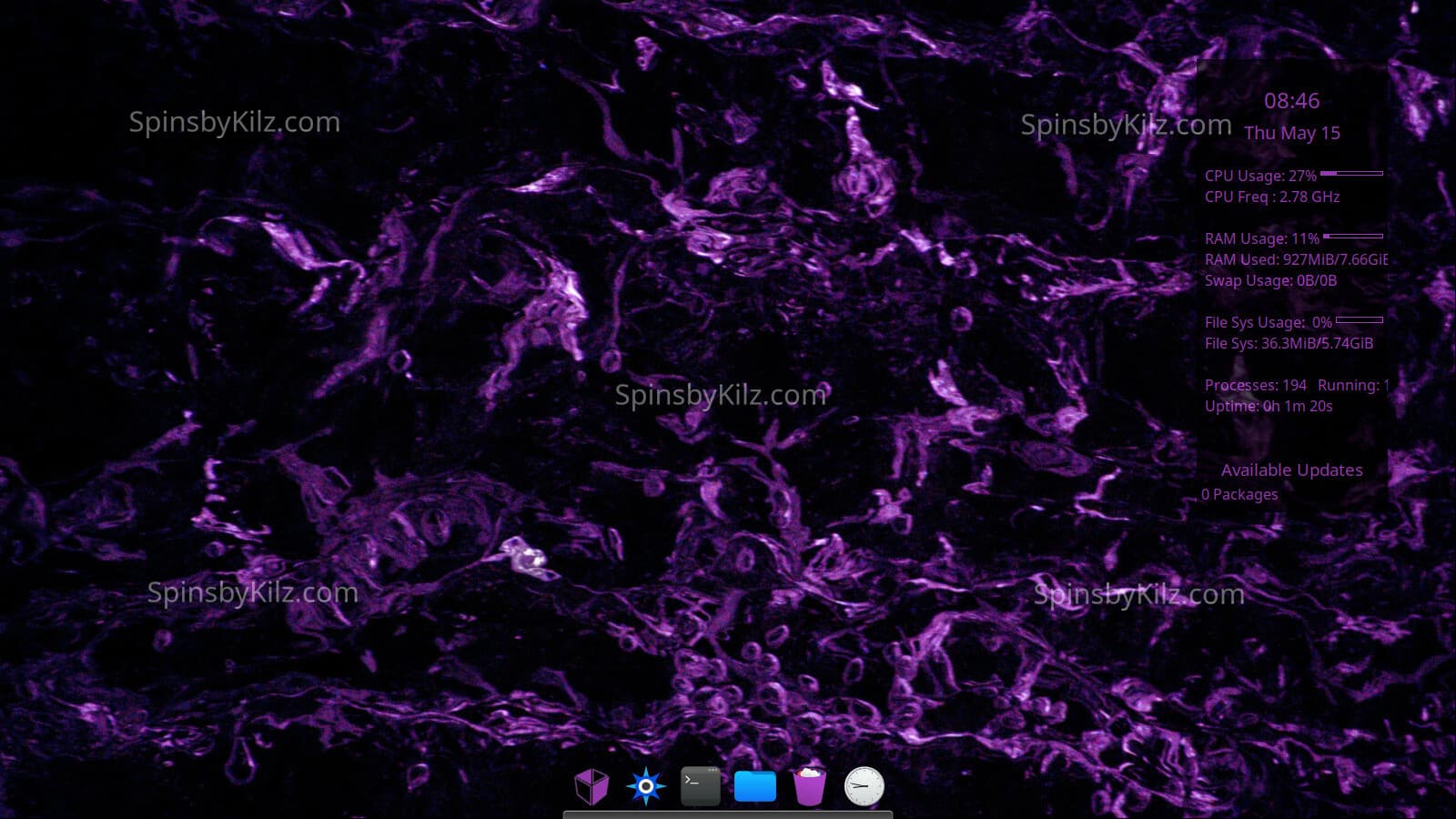Click the 'Thu May 15' date text
1456x819 pixels.
point(1291,133)
